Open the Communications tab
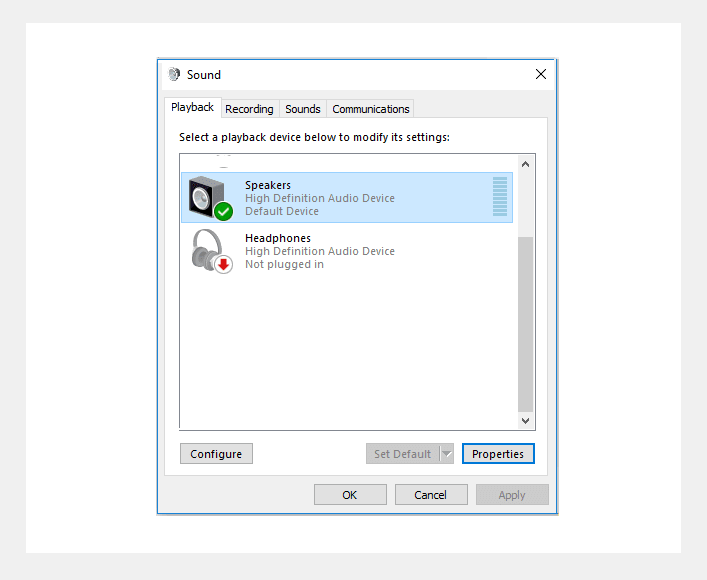Image resolution: width=707 pixels, height=580 pixels. (371, 109)
